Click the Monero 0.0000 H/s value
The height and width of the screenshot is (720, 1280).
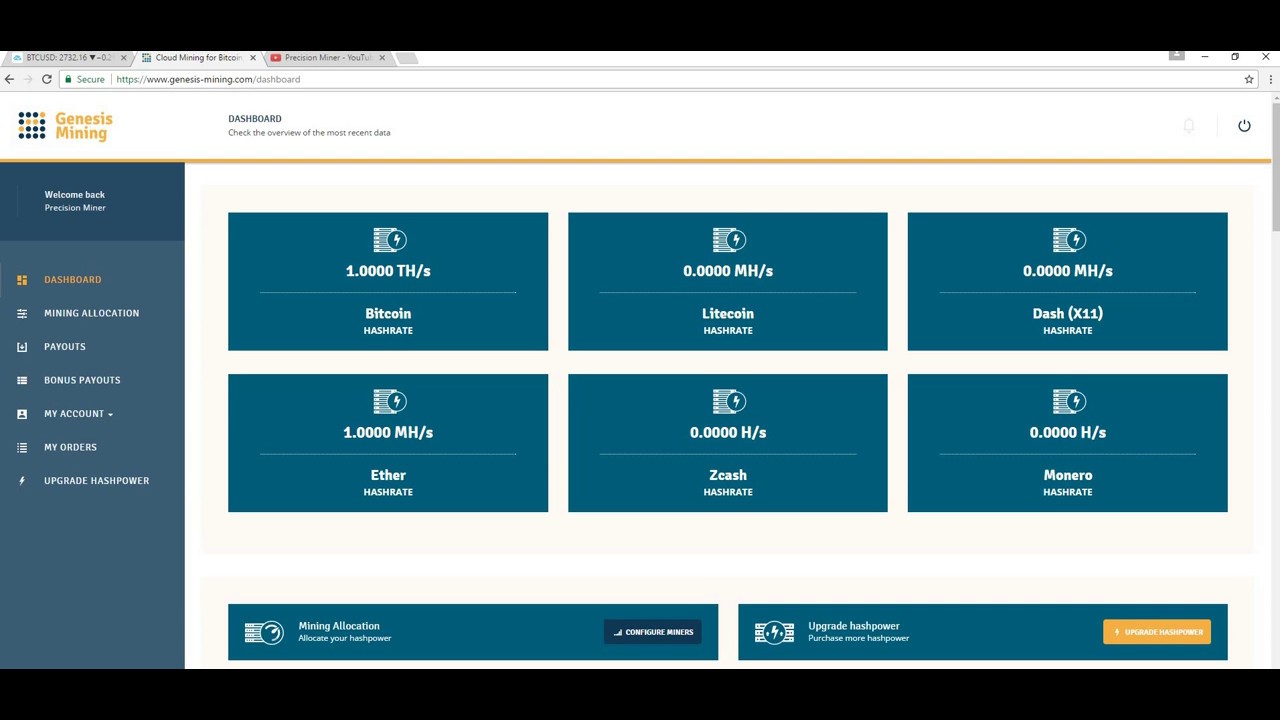[1068, 433]
